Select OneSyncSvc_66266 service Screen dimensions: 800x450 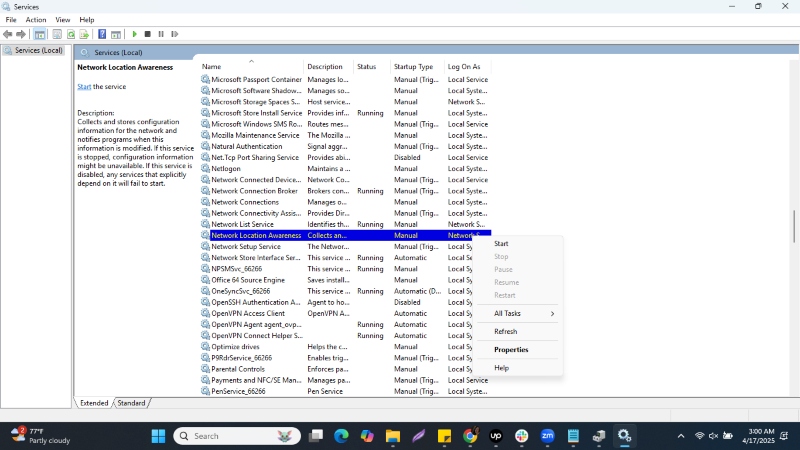pos(240,291)
